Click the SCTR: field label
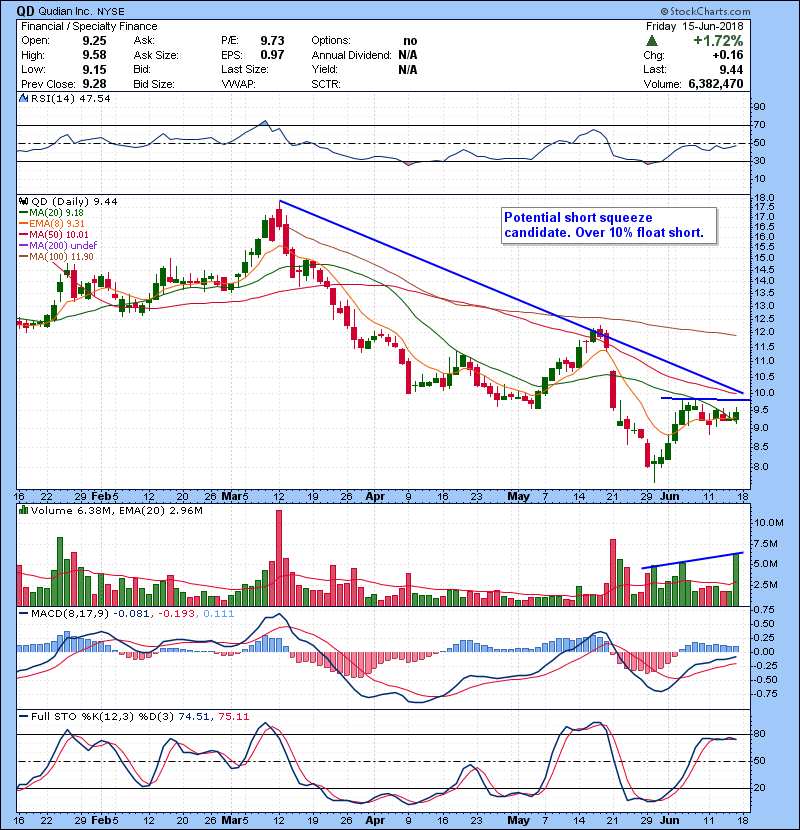Viewport: 800px width, 830px height. pyautogui.click(x=326, y=84)
